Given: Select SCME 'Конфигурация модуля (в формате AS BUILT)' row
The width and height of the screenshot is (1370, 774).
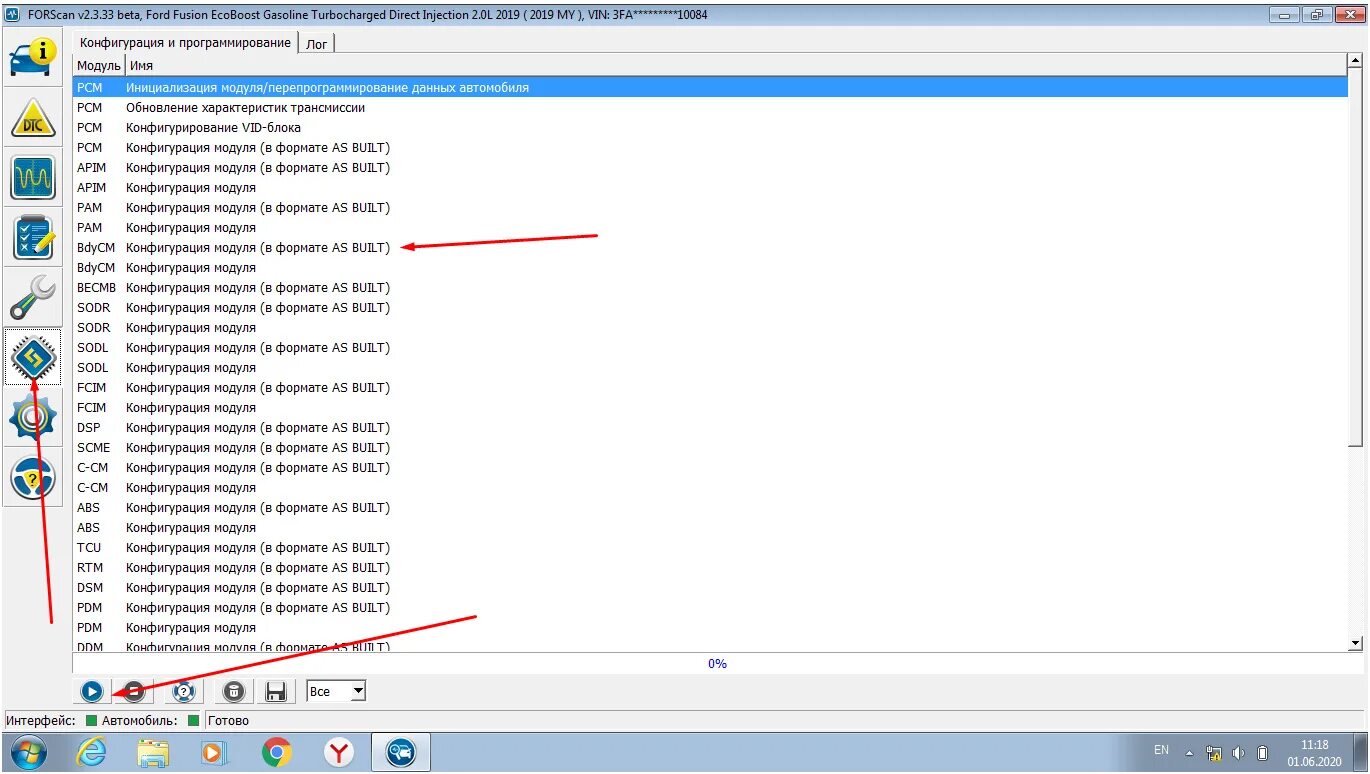Looking at the screenshot, I should pyautogui.click(x=710, y=447).
